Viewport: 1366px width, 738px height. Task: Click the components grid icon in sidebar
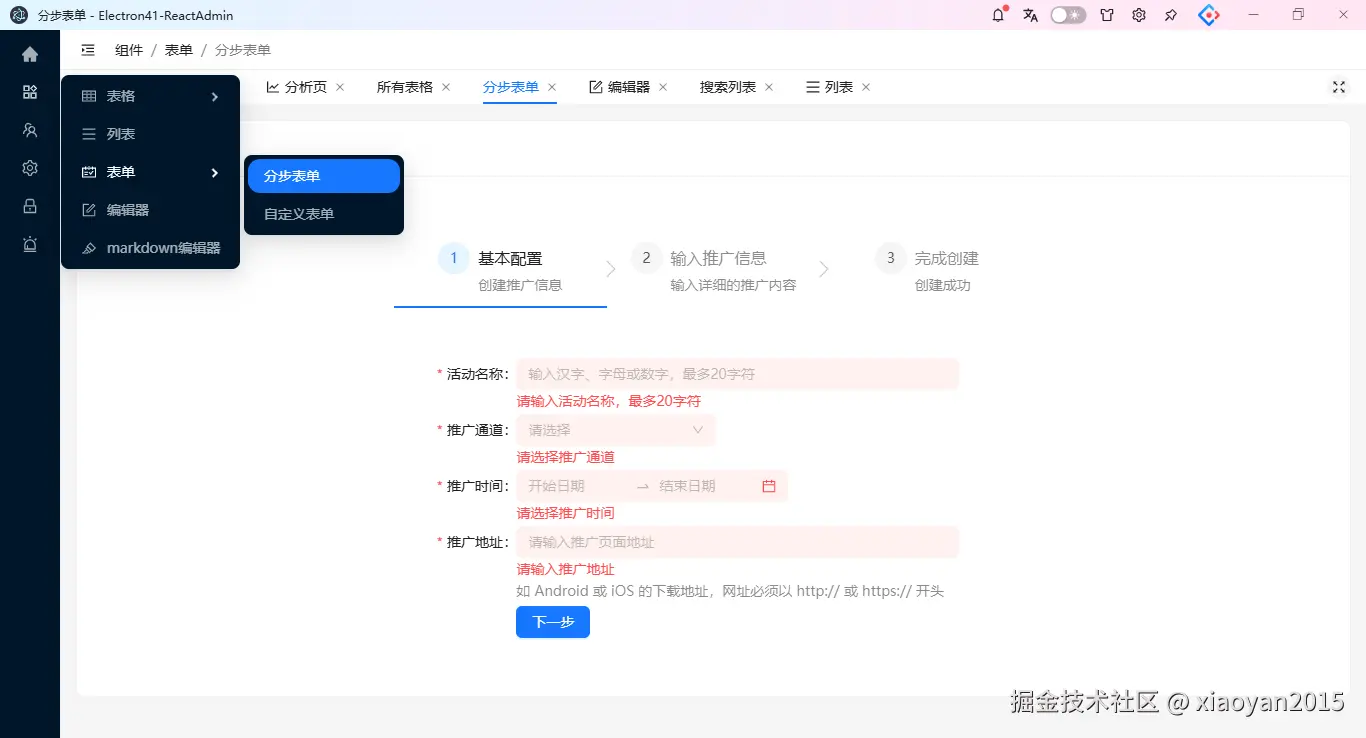click(x=30, y=92)
